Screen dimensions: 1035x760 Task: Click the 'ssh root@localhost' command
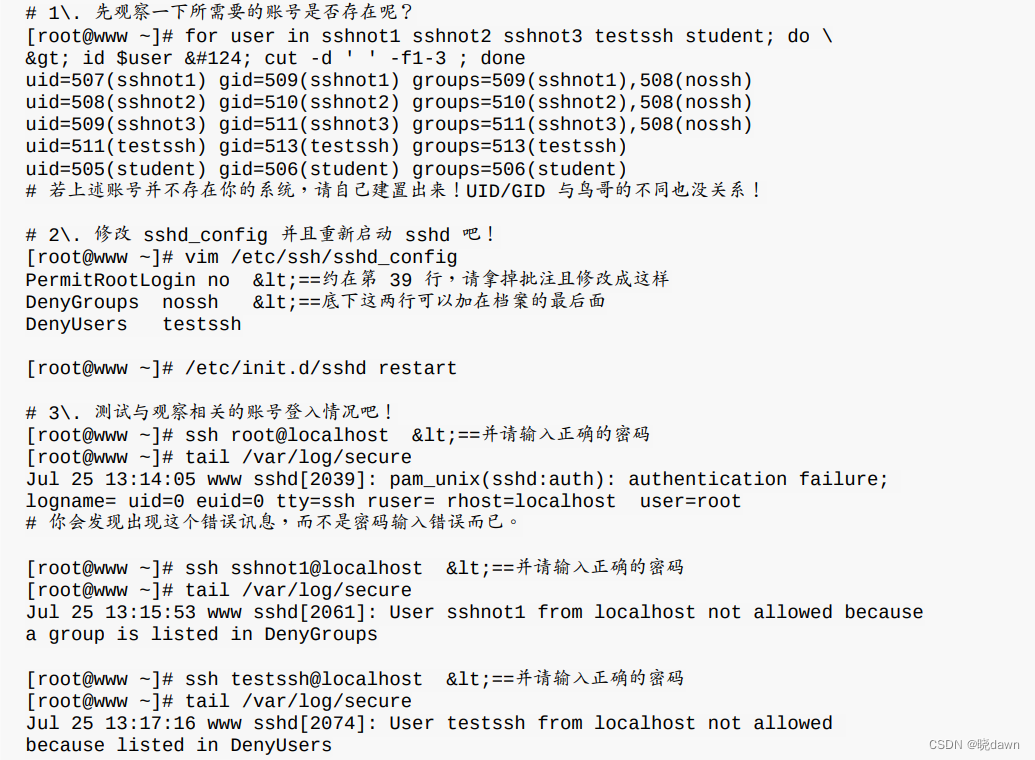(286, 435)
